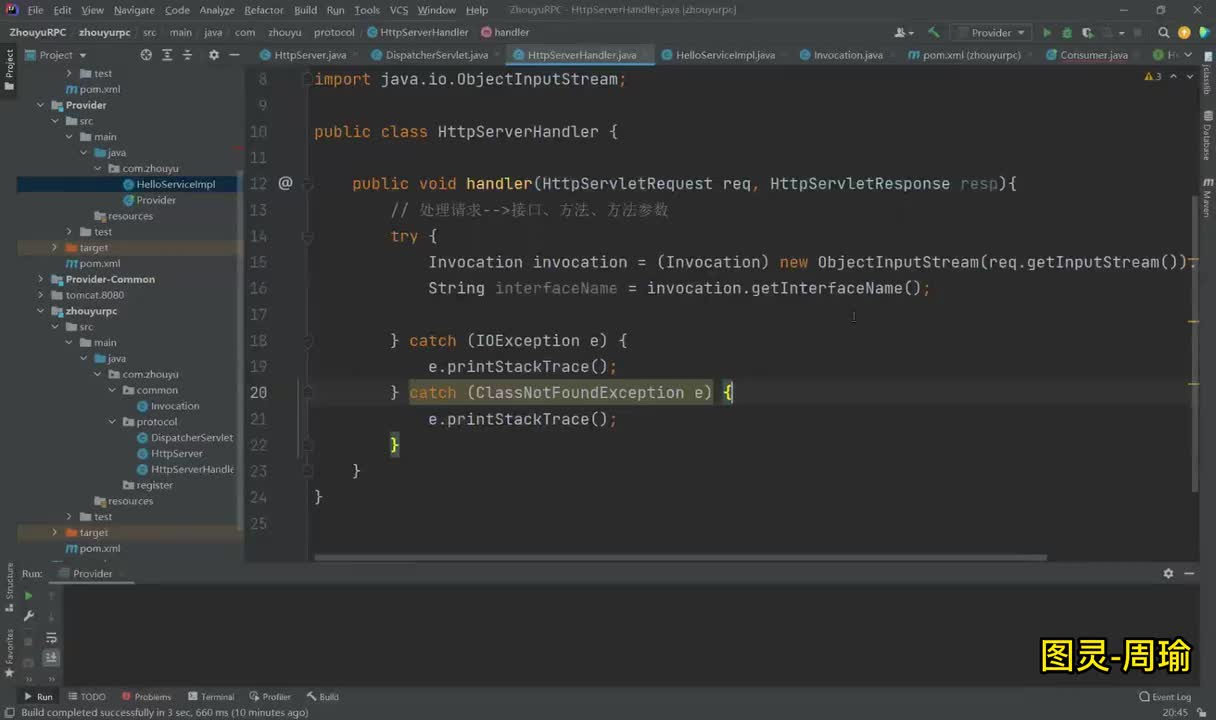Open the Provider run configuration dropdown
The width and height of the screenshot is (1216, 720).
coord(990,33)
